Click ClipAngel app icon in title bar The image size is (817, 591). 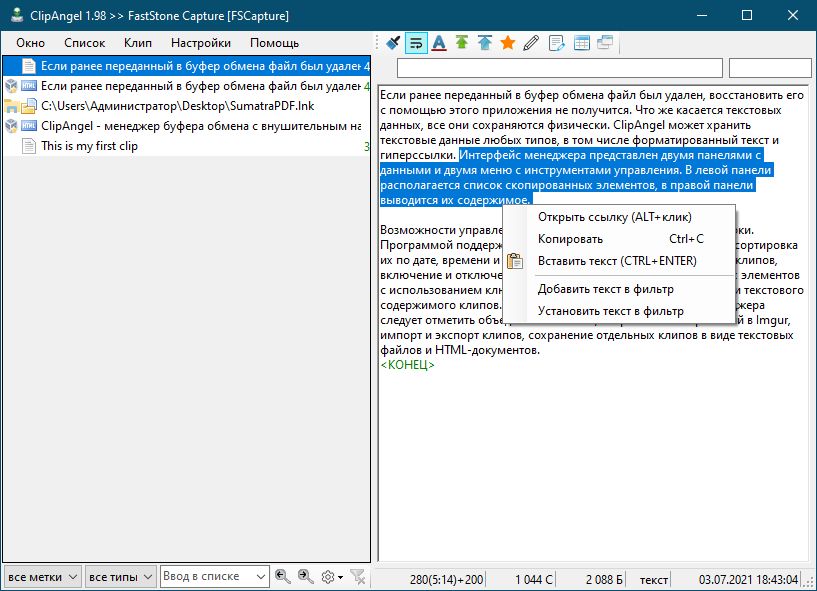point(17,15)
